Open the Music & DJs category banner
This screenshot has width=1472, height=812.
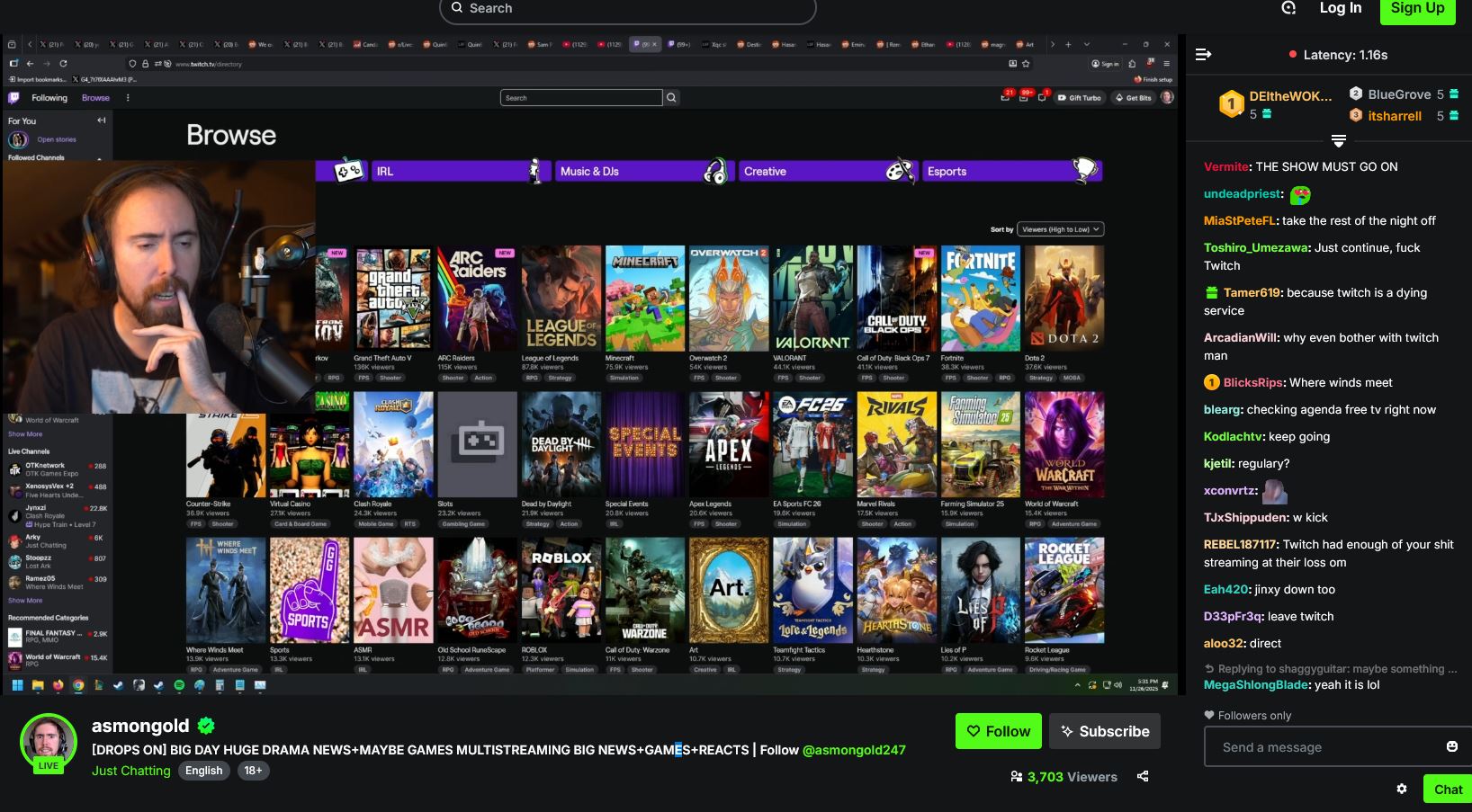click(645, 171)
